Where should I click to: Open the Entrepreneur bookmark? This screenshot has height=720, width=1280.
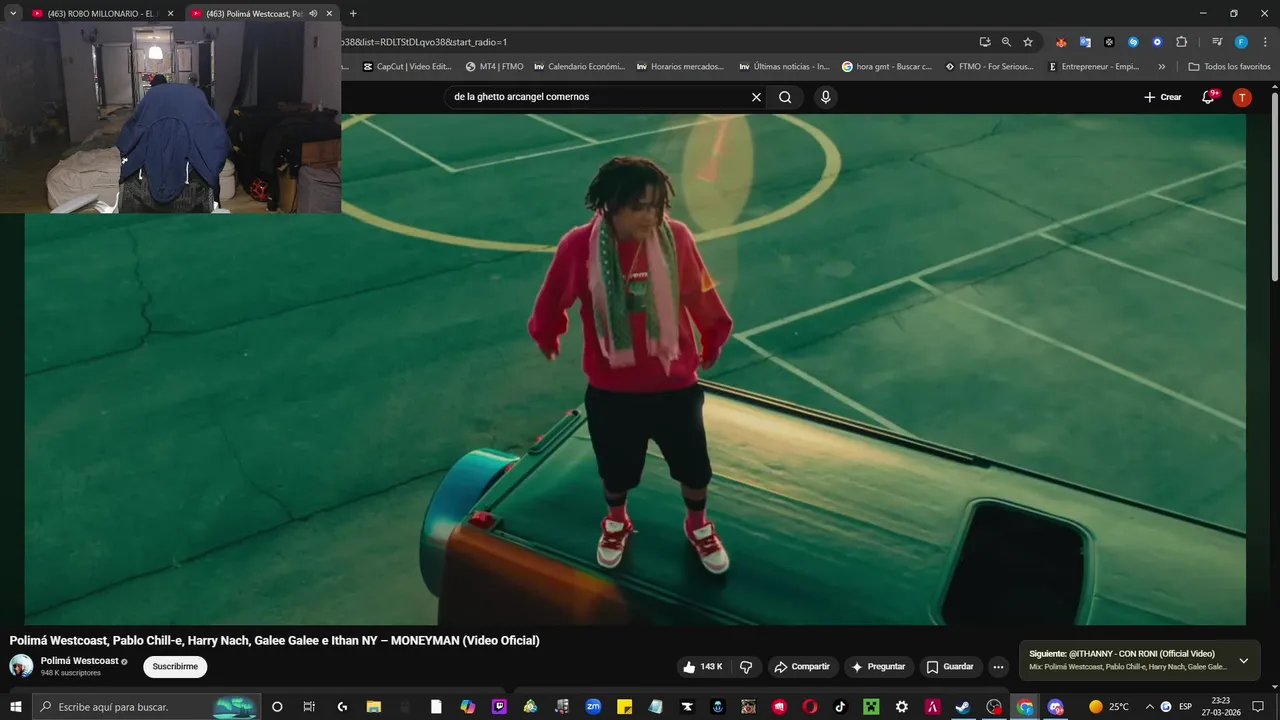pos(1093,67)
